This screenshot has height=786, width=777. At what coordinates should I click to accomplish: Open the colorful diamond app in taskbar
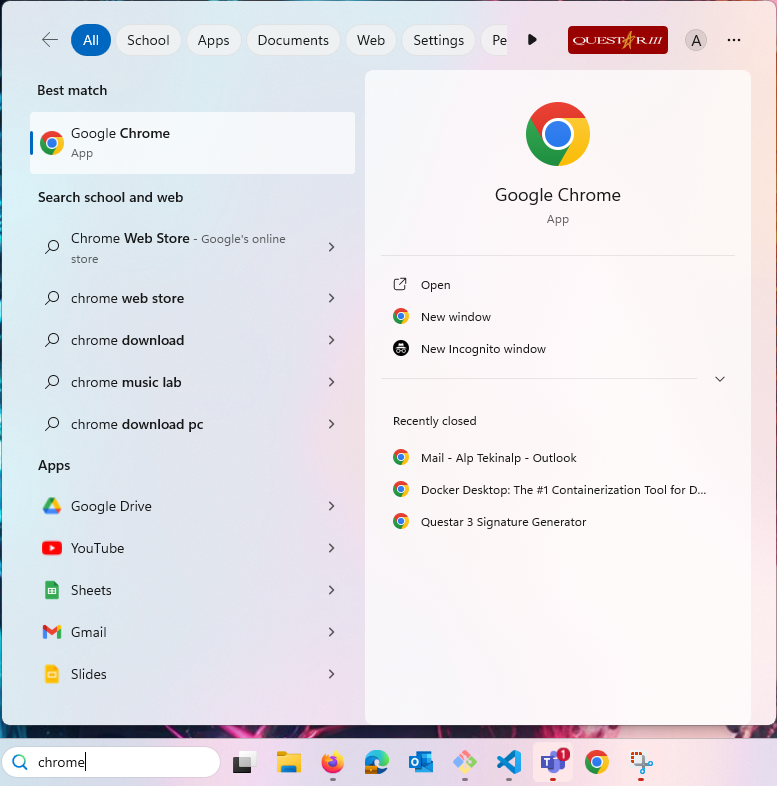click(x=465, y=762)
